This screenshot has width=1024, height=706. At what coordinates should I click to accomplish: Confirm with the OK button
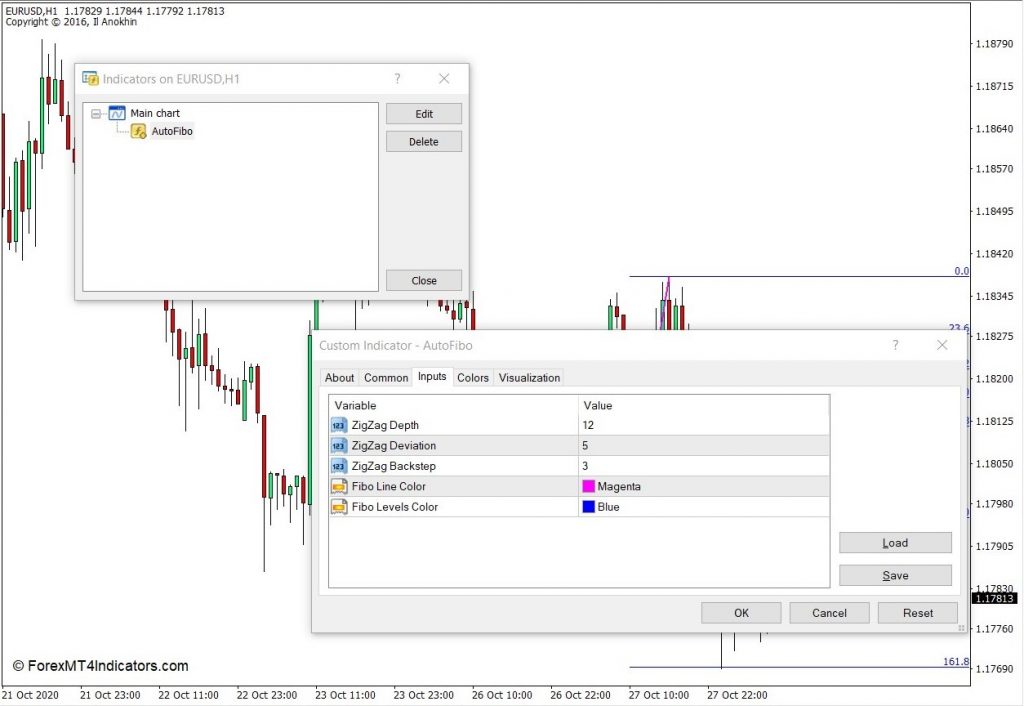coord(741,613)
